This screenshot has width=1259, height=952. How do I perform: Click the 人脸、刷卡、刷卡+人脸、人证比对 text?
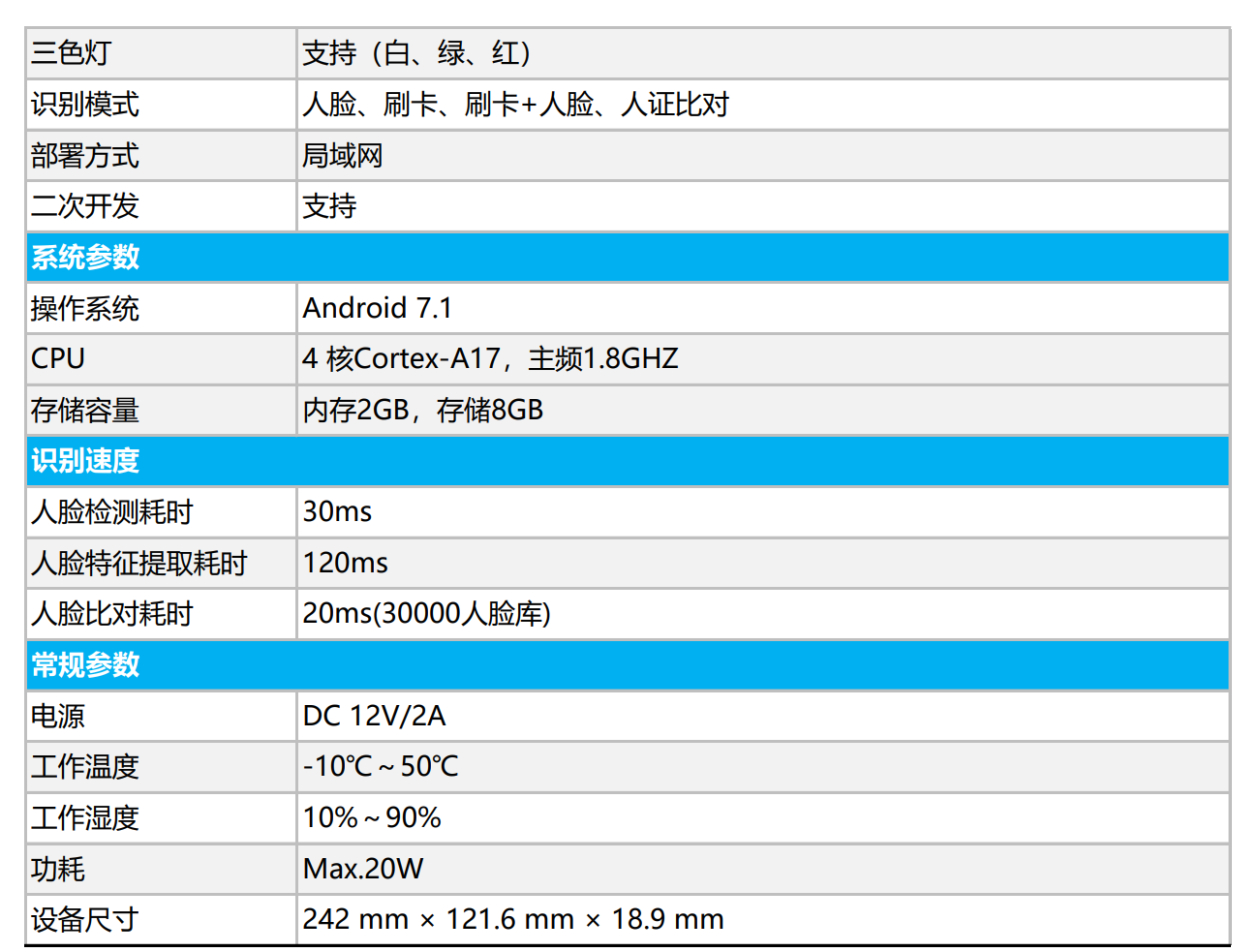[515, 105]
